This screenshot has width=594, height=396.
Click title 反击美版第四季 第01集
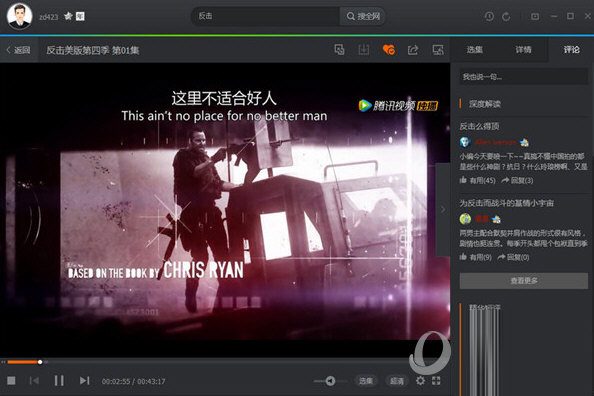point(93,50)
